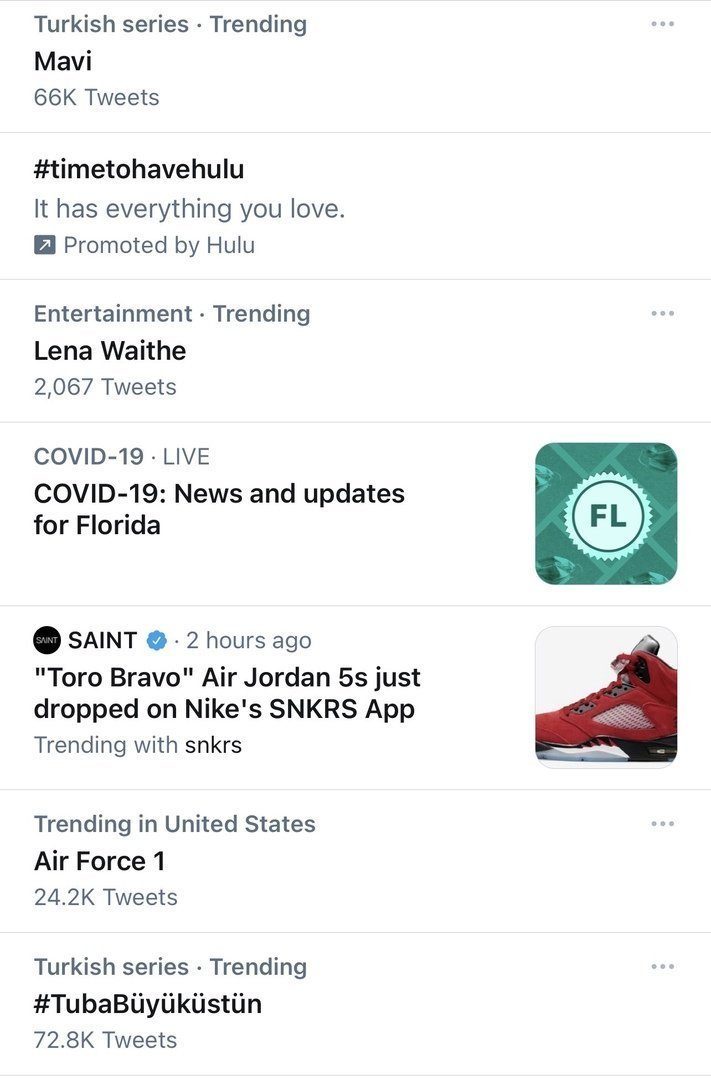Open the Air Force 1 trend
This screenshot has width=711, height=1080.
[100, 861]
